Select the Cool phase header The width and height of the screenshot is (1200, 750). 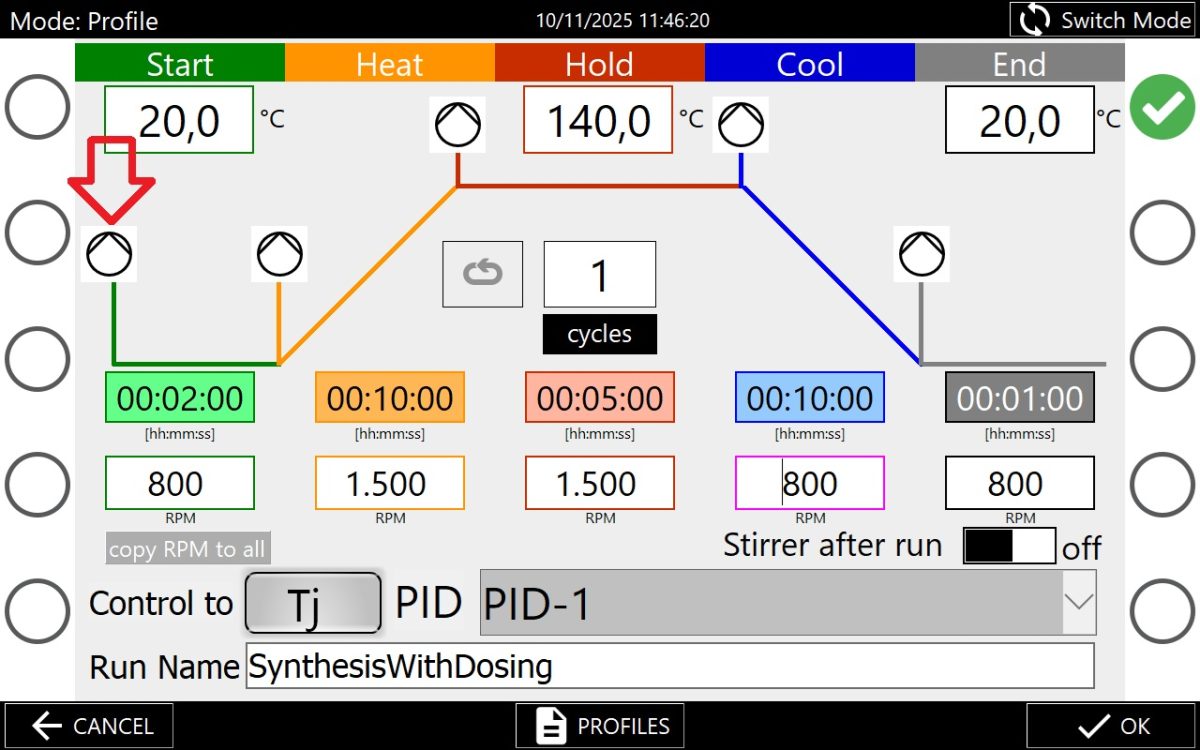[809, 65]
